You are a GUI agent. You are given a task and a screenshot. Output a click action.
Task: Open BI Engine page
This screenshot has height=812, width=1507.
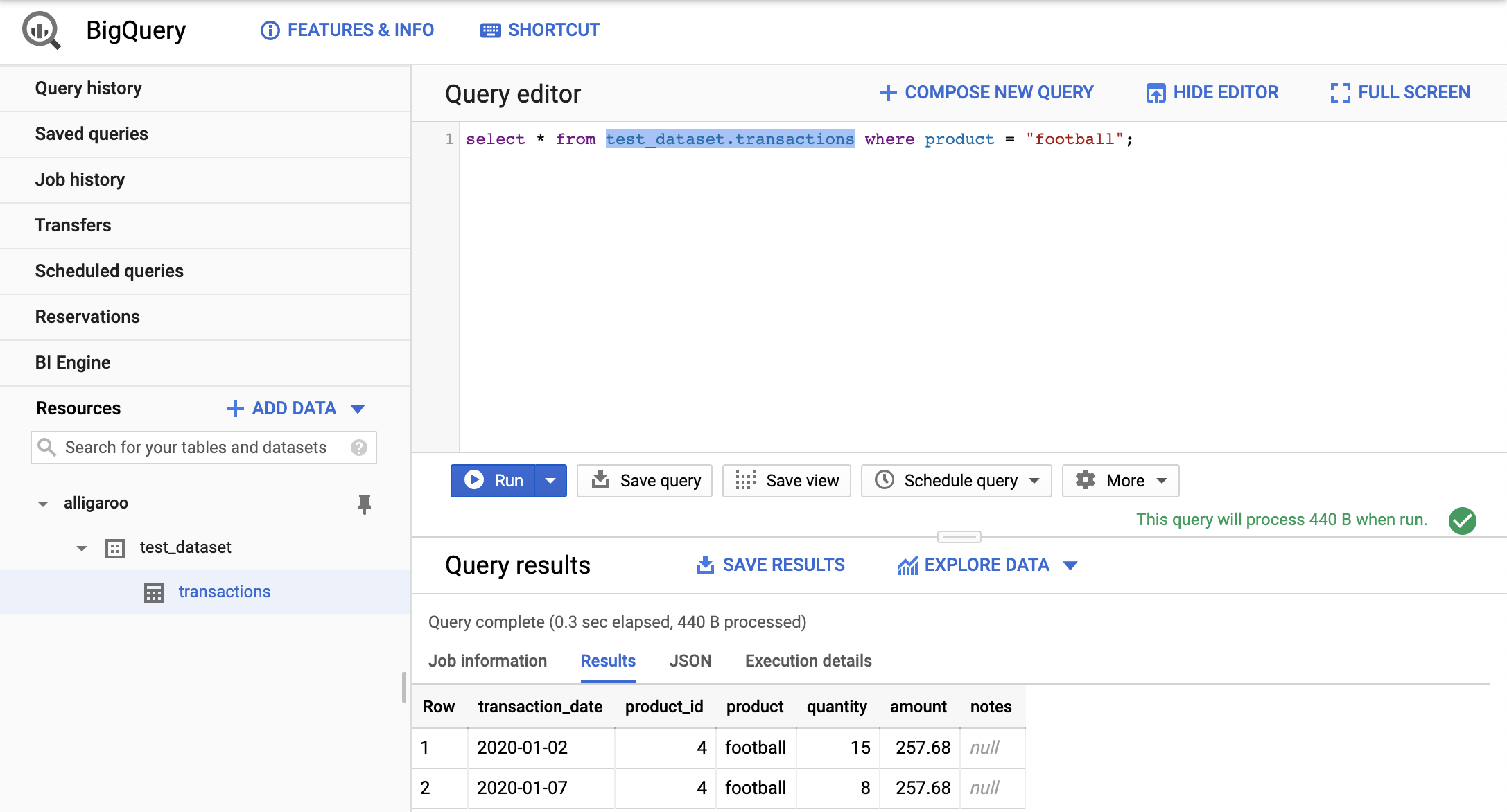(205, 362)
